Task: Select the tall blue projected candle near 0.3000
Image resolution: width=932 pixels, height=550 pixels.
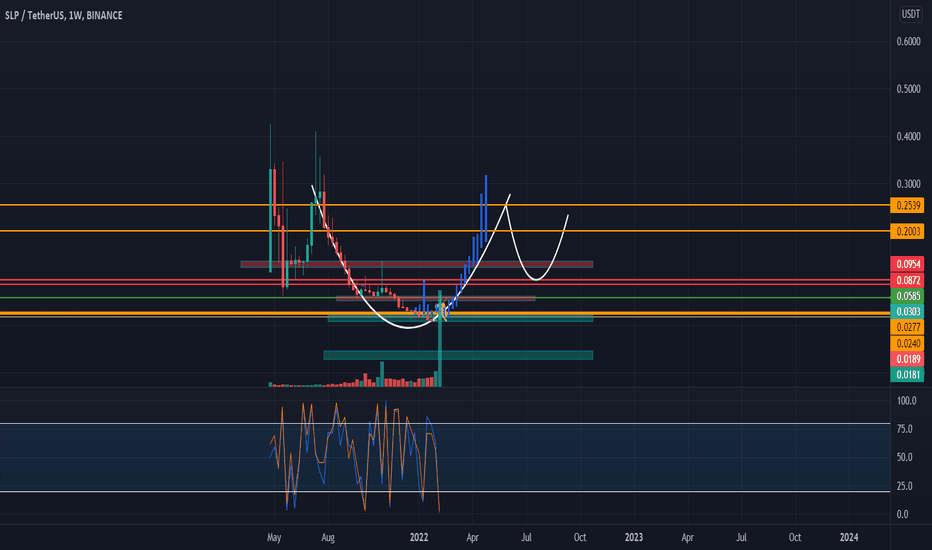Action: (x=486, y=208)
